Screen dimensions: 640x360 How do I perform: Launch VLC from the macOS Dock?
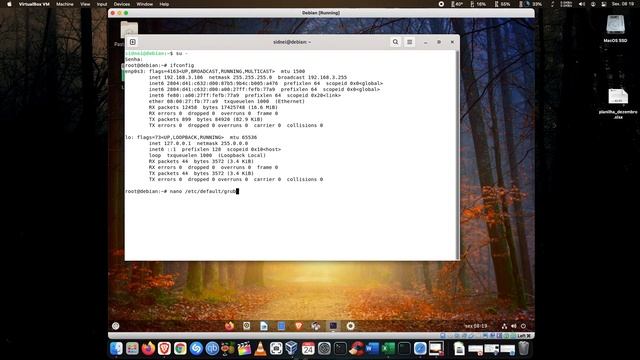[260, 349]
